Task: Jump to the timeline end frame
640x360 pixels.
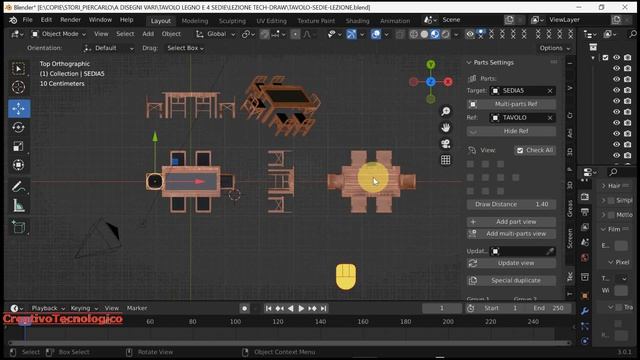Action: click(323, 309)
